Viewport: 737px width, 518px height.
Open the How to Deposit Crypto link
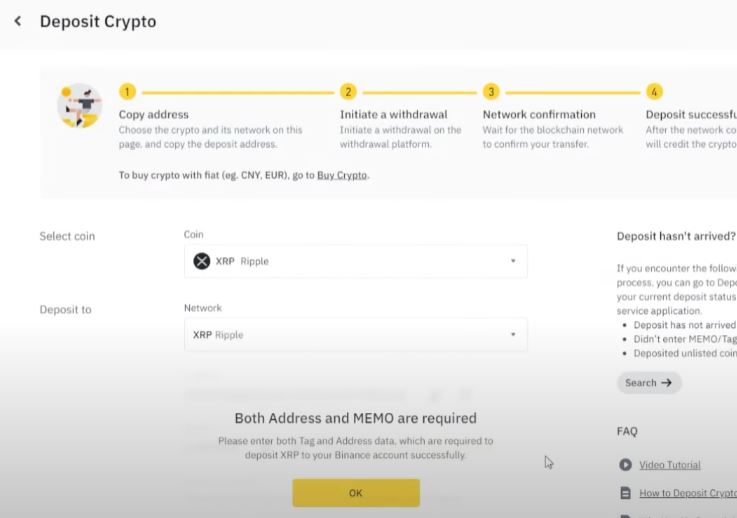point(687,493)
